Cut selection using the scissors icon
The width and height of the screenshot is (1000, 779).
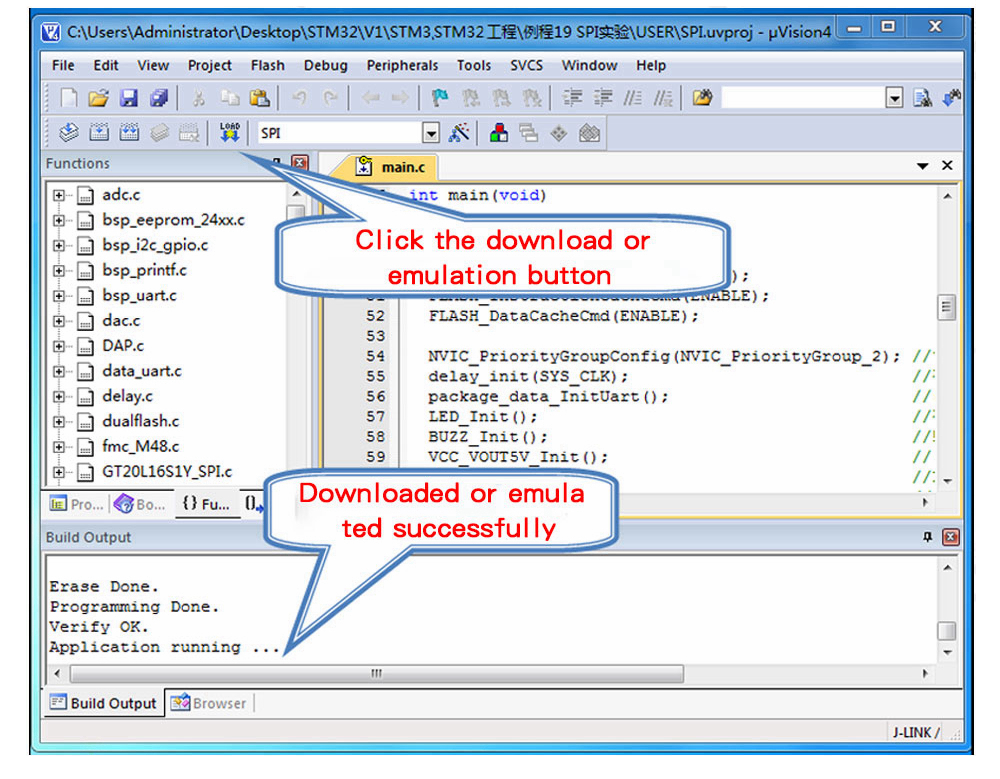[x=199, y=98]
